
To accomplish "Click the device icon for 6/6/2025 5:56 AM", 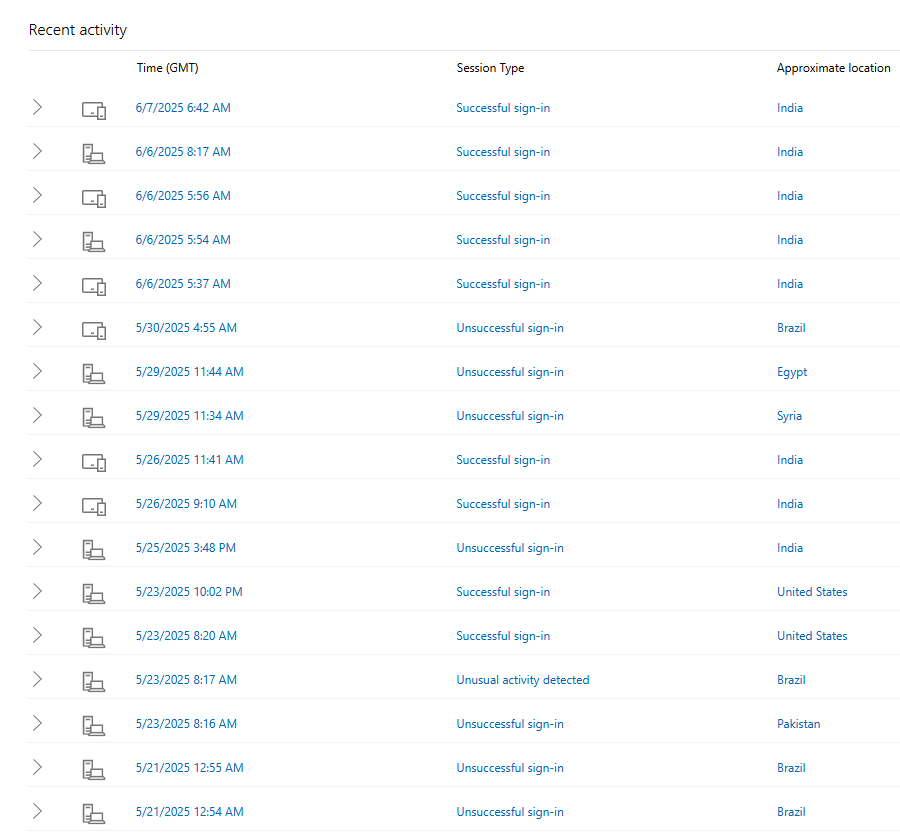I will pyautogui.click(x=94, y=198).
